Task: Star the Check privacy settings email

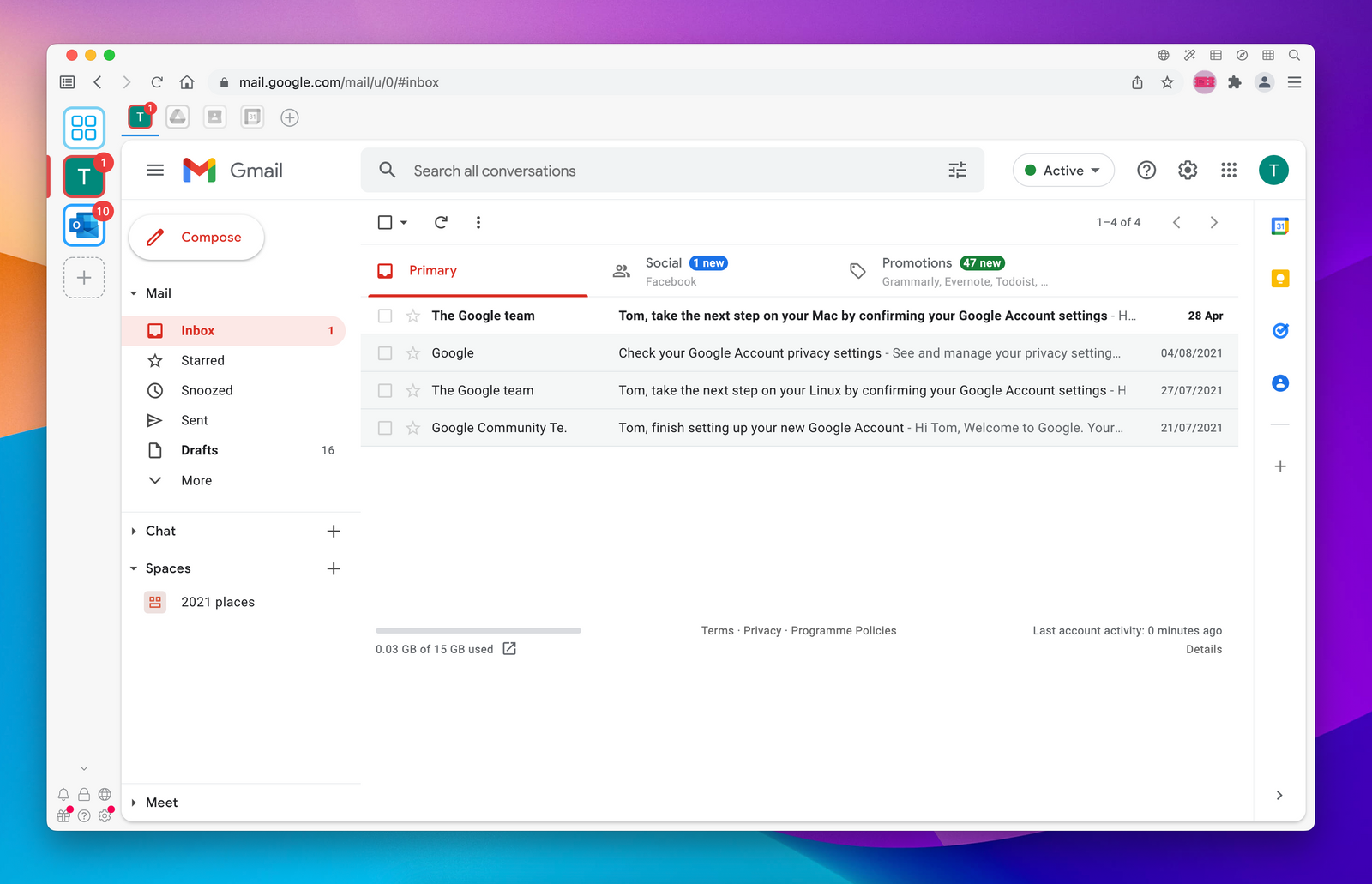Action: 413,353
